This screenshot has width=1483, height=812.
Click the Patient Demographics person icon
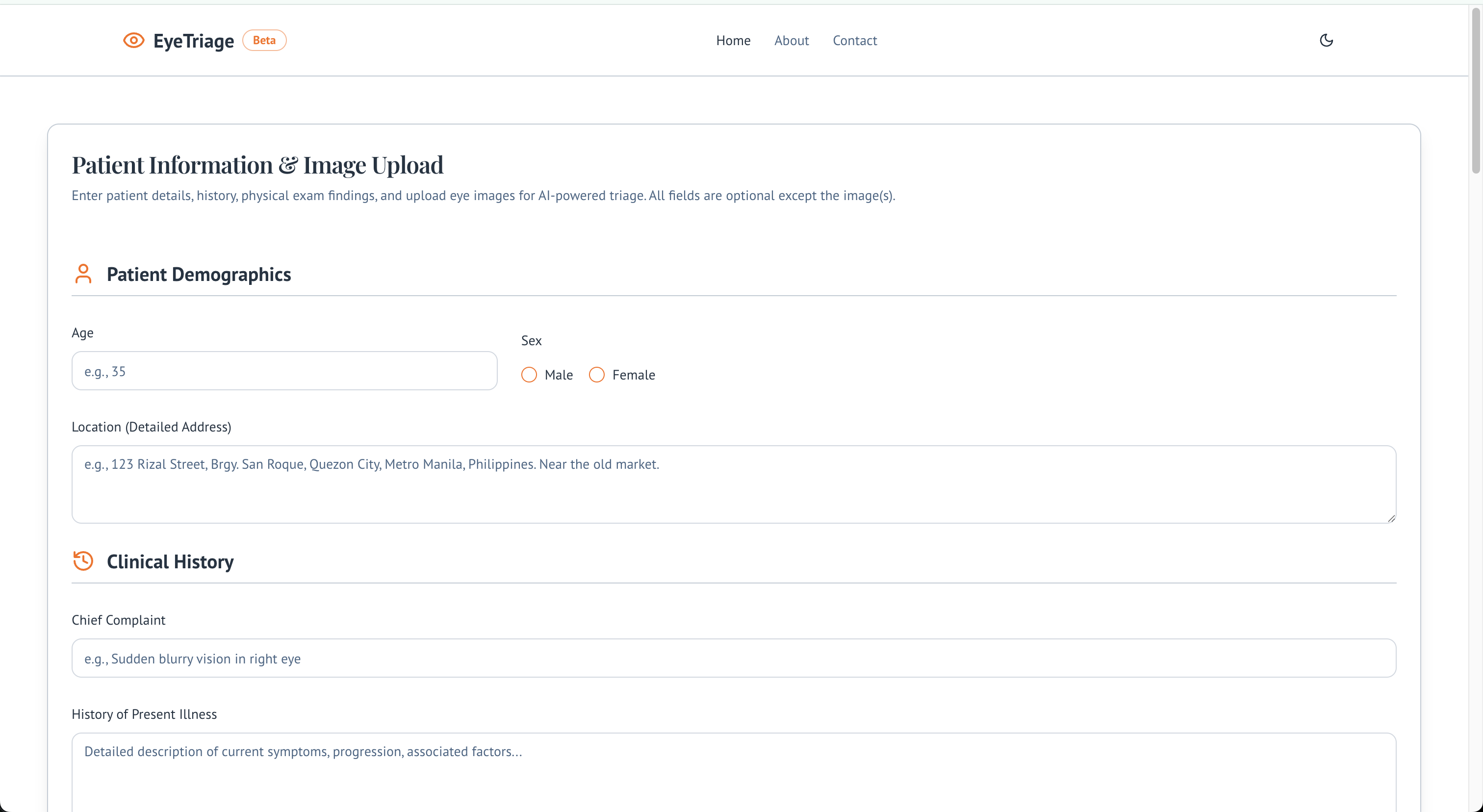83,274
